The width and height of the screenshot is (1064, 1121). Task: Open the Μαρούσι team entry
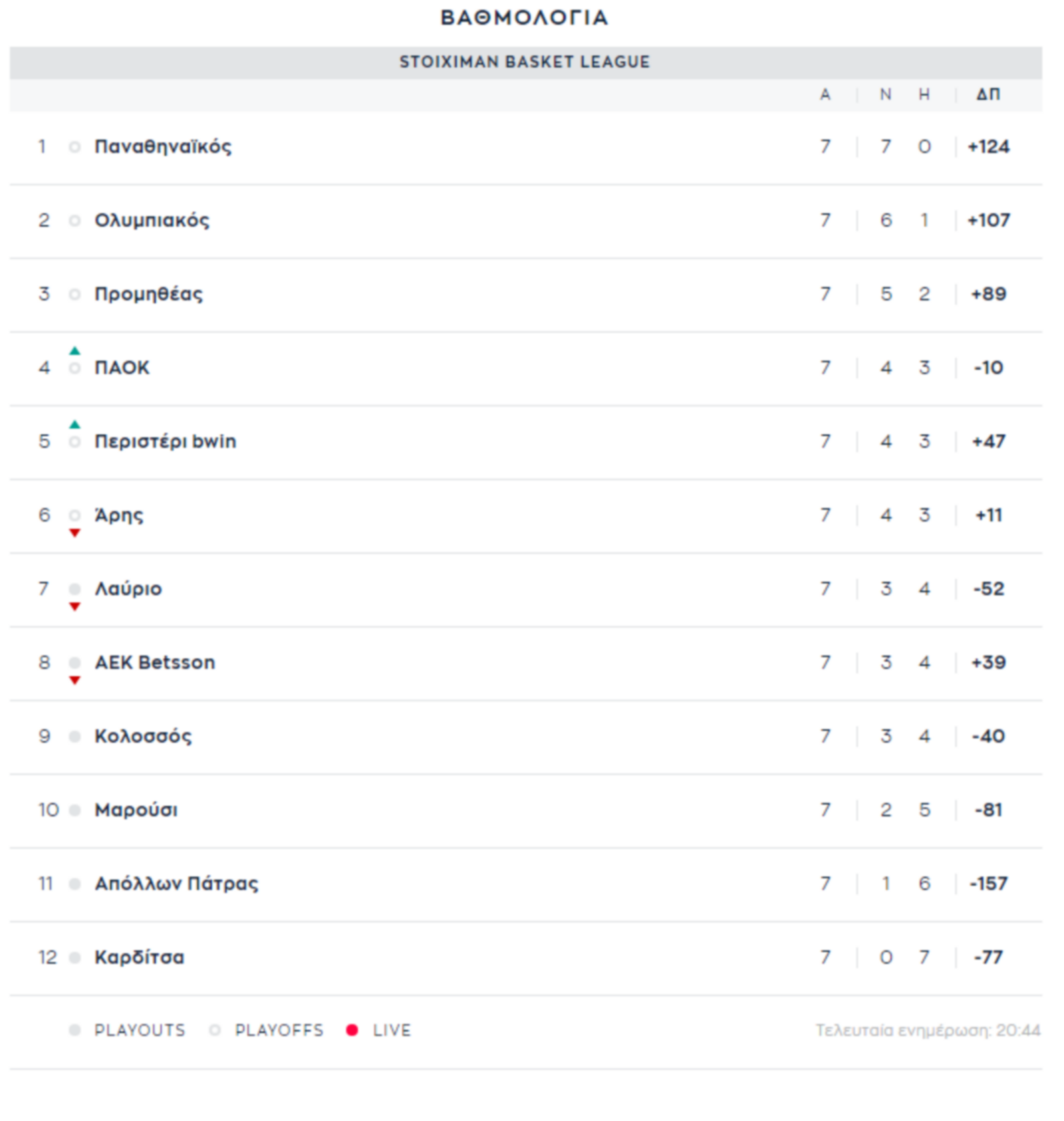click(136, 810)
